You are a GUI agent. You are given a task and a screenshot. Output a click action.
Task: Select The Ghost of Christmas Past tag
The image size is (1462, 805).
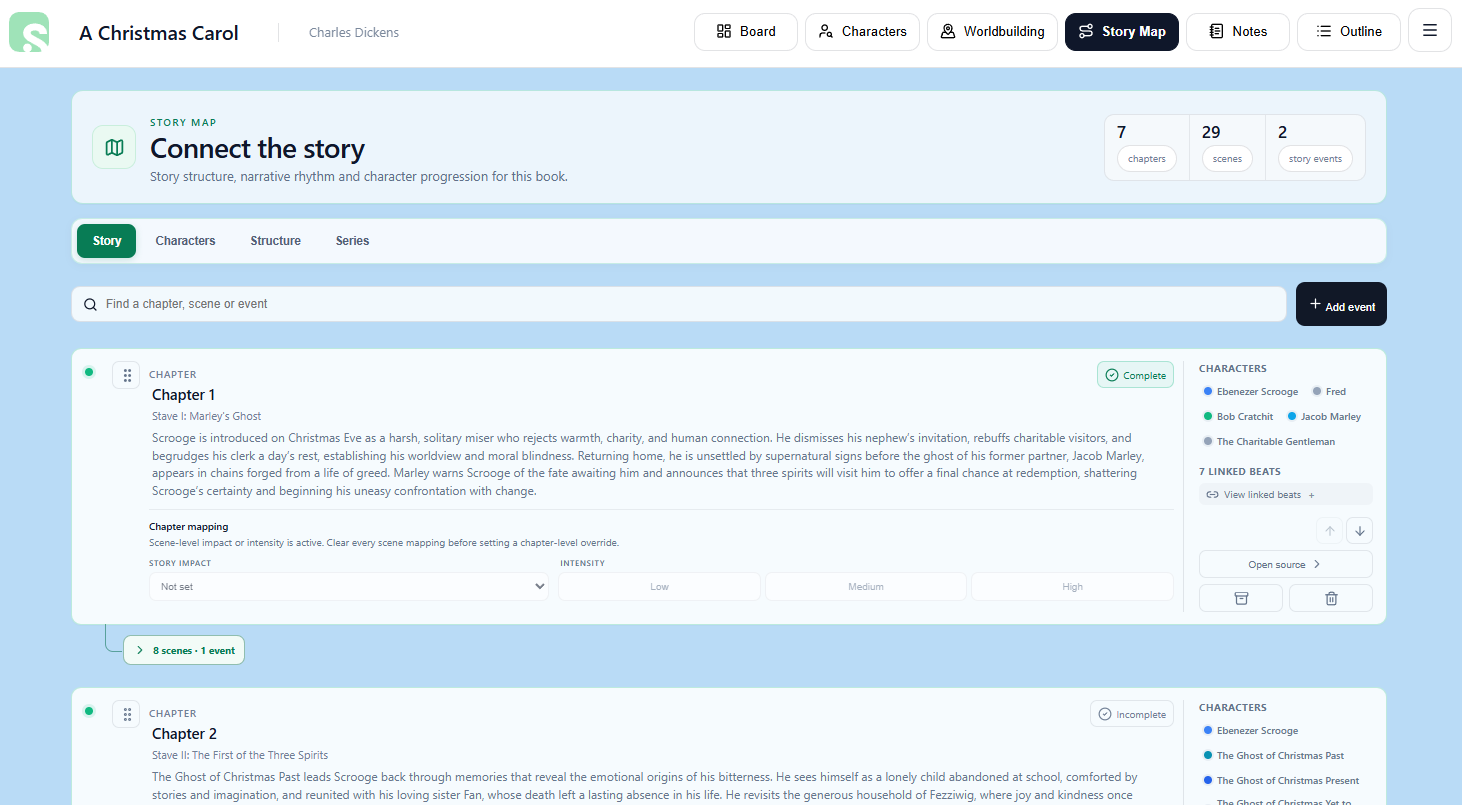(x=1274, y=756)
